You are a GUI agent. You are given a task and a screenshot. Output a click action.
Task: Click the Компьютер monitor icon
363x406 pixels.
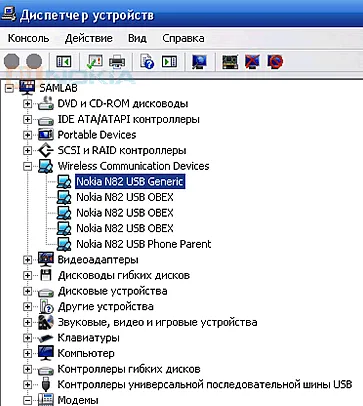point(46,353)
